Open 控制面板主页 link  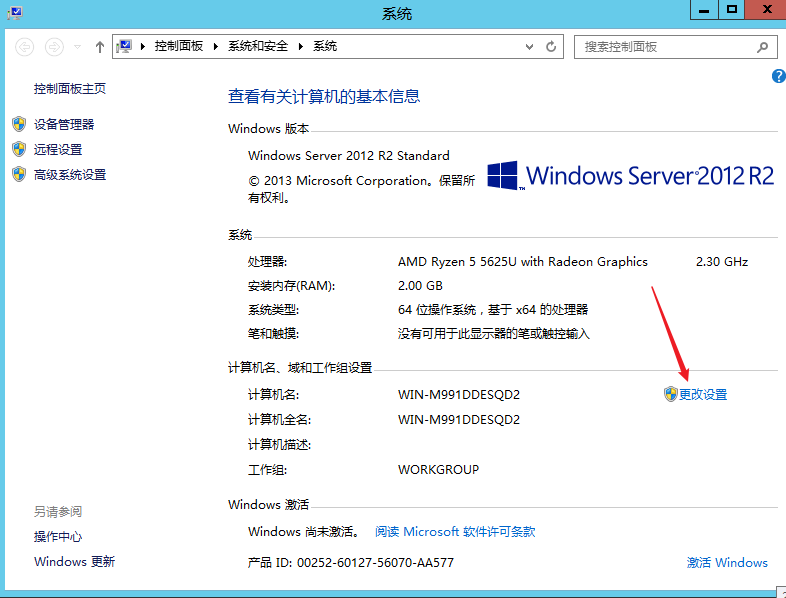tap(70, 89)
